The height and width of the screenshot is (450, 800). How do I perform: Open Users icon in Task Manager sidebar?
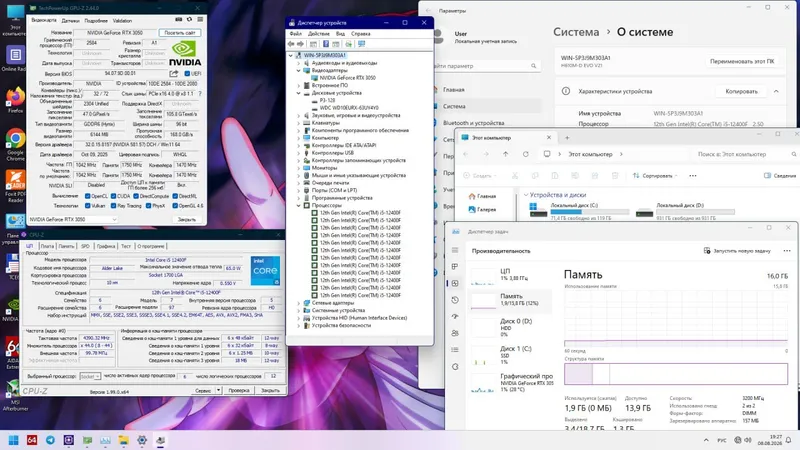[455, 333]
